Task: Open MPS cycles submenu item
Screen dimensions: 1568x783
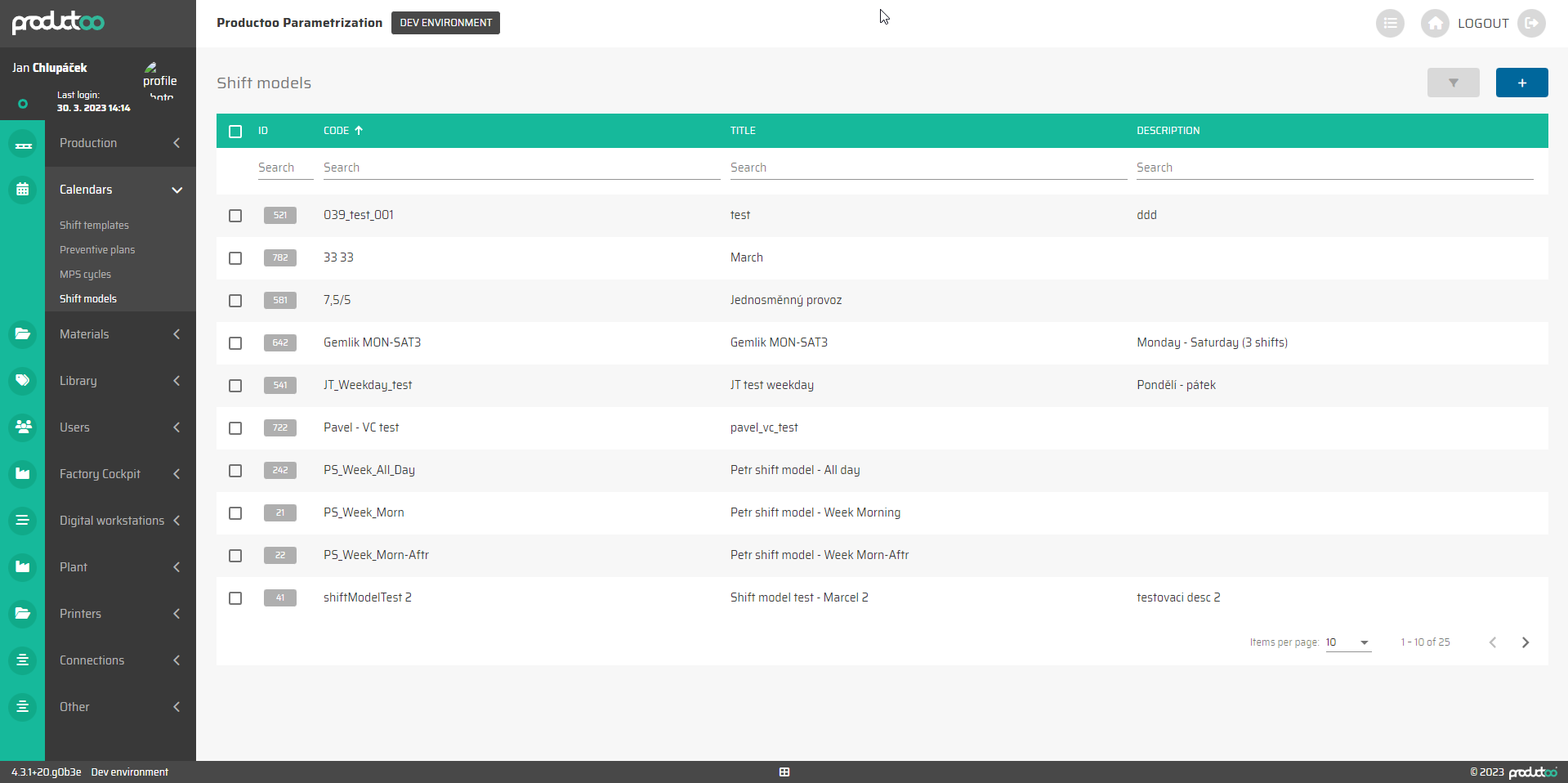Action: 85,275
